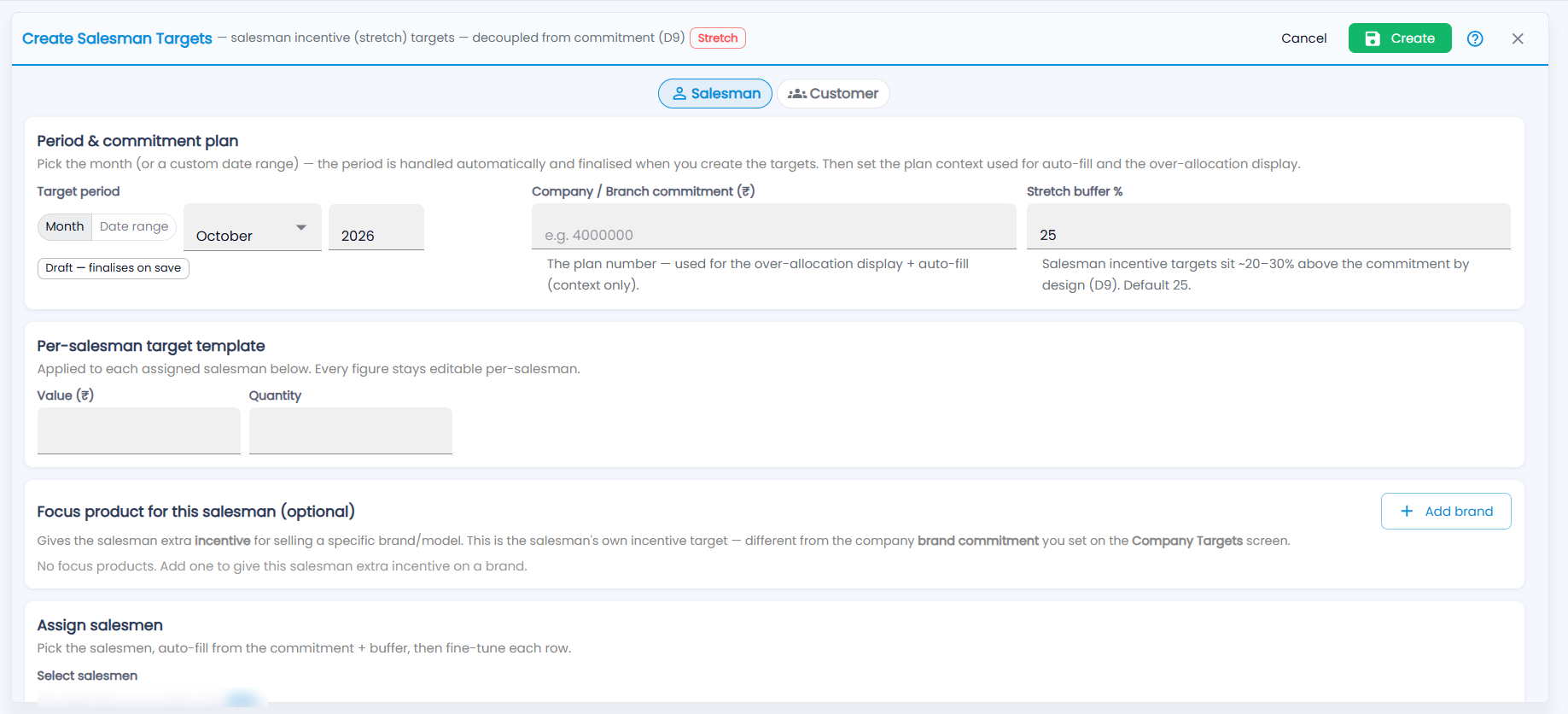Close the Create Salesman Targets dialog
This screenshot has height=714, width=1568.
point(1518,38)
